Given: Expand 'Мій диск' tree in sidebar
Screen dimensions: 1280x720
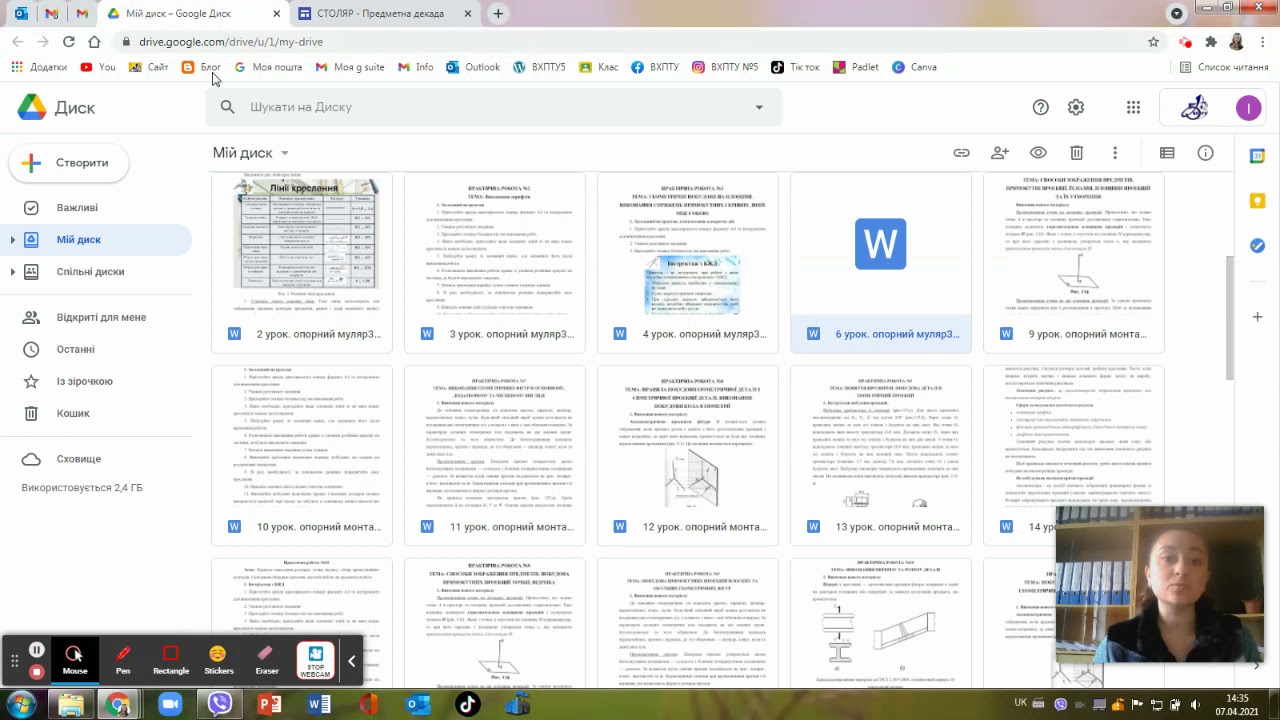Looking at the screenshot, I should [13, 240].
